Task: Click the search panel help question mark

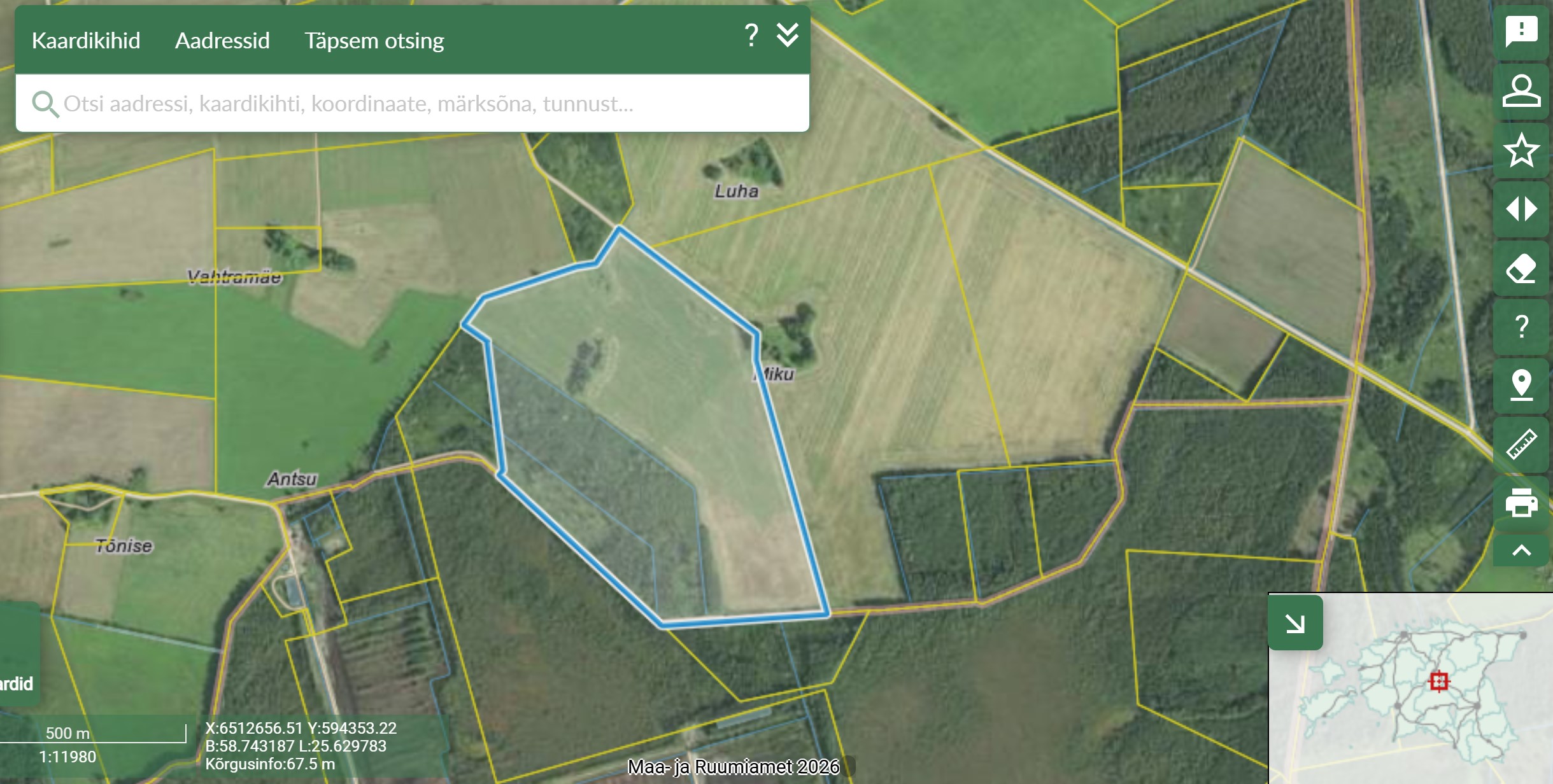Action: point(751,35)
